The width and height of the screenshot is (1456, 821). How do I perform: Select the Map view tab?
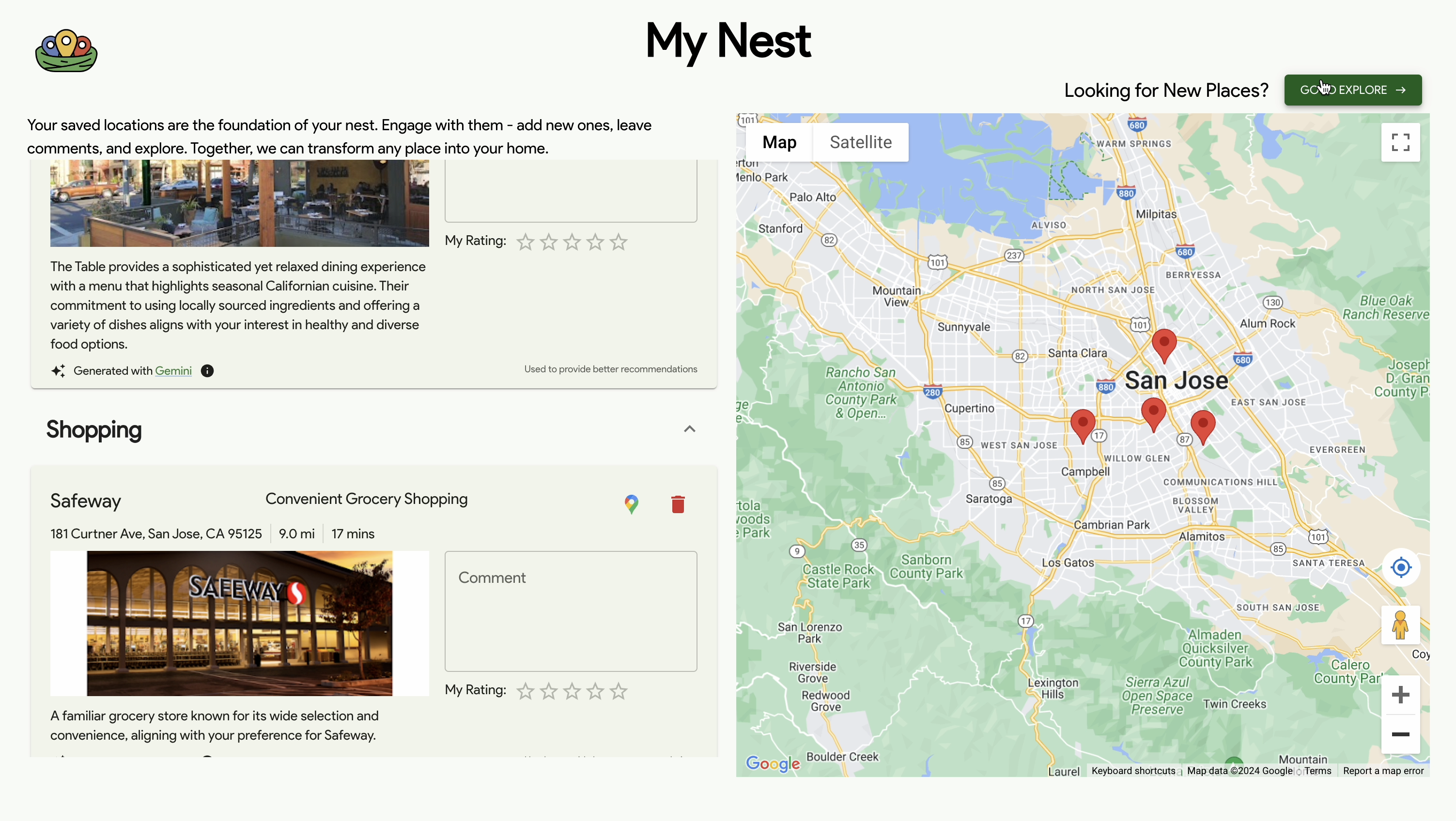tap(779, 142)
